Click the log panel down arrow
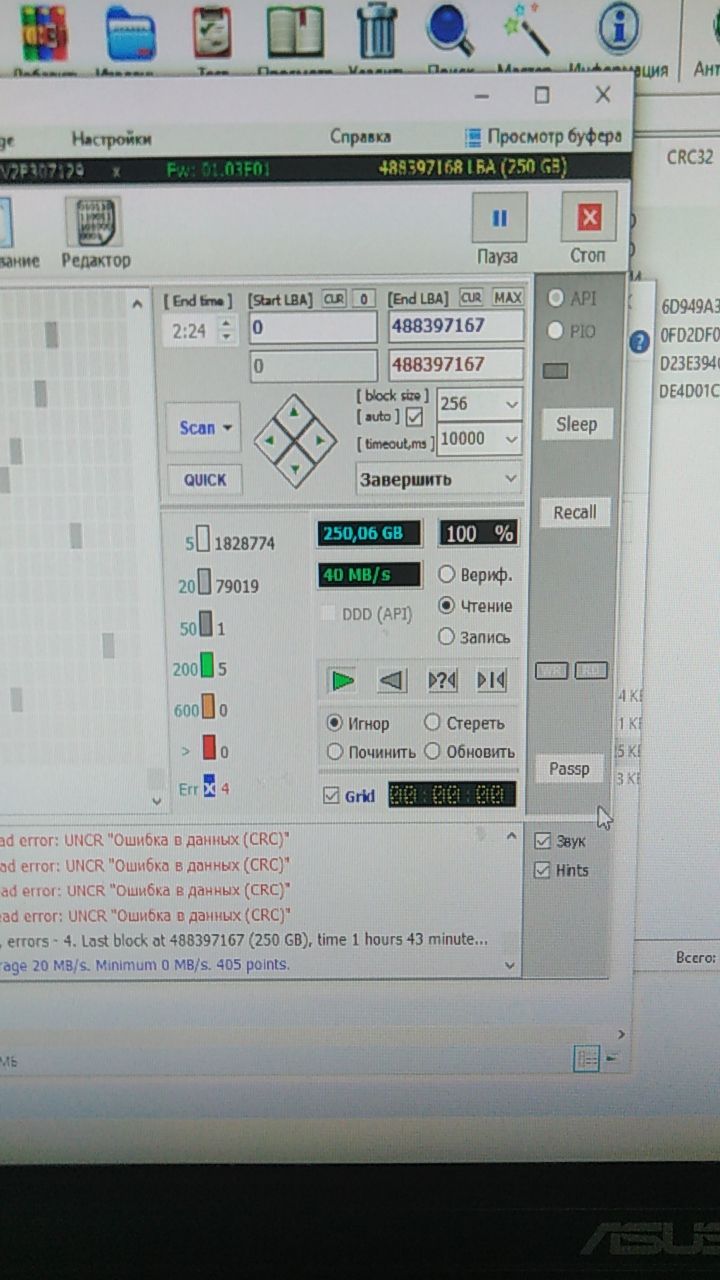The image size is (720, 1280). 511,965
